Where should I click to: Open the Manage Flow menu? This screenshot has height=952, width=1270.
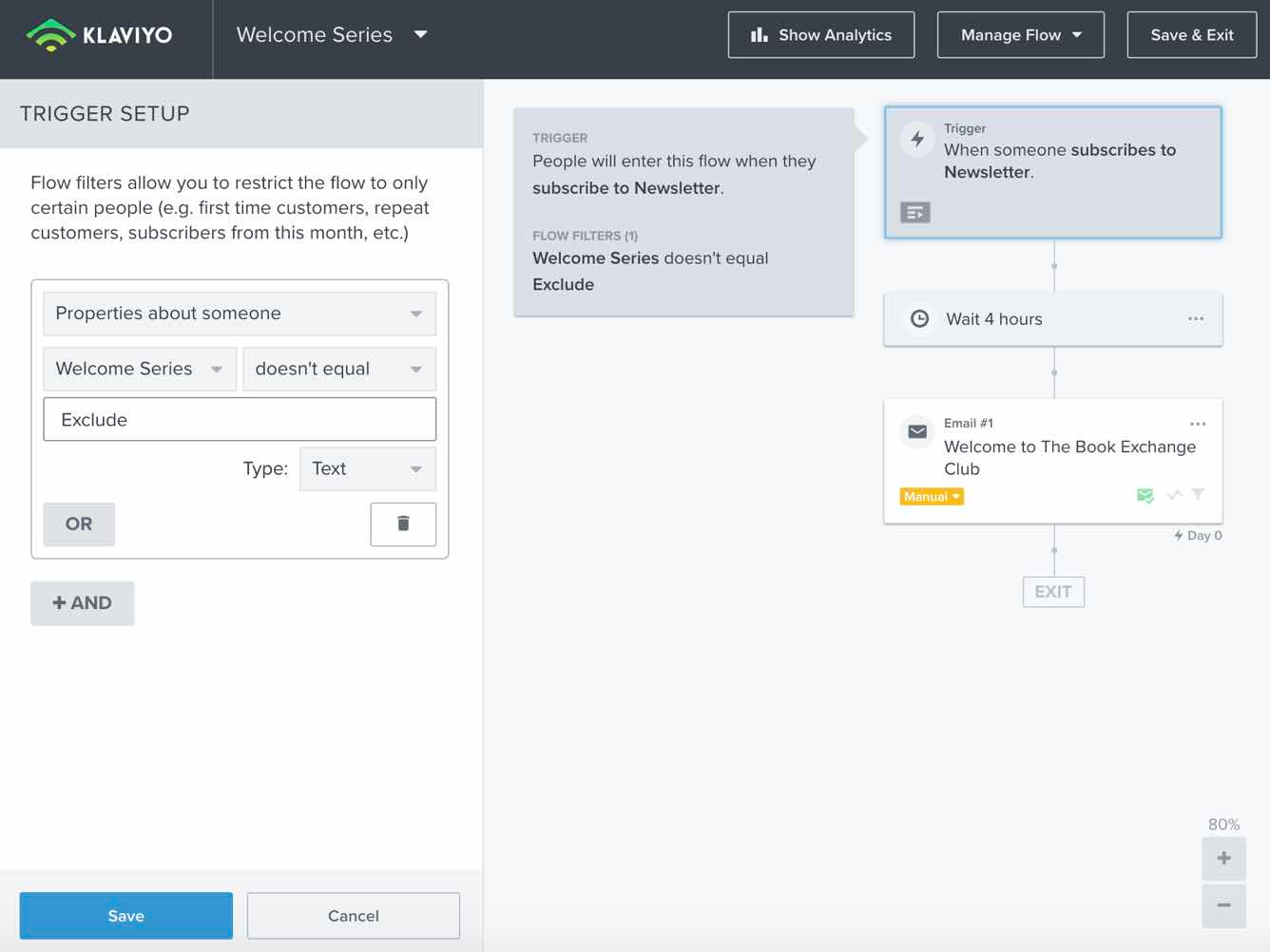[x=1021, y=35]
